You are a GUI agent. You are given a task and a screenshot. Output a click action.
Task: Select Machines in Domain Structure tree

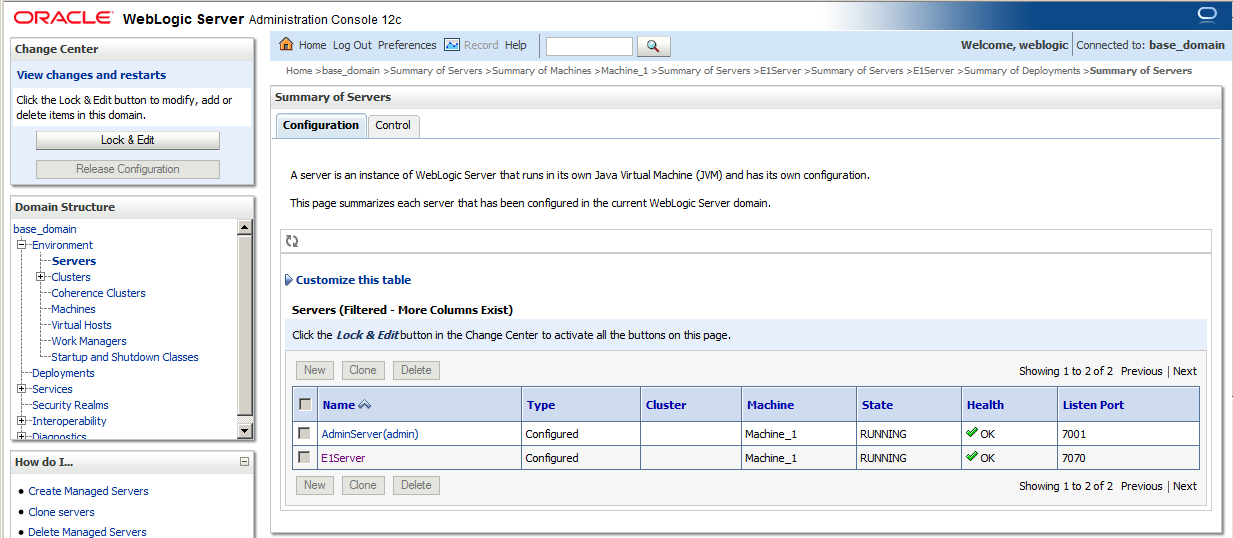73,309
